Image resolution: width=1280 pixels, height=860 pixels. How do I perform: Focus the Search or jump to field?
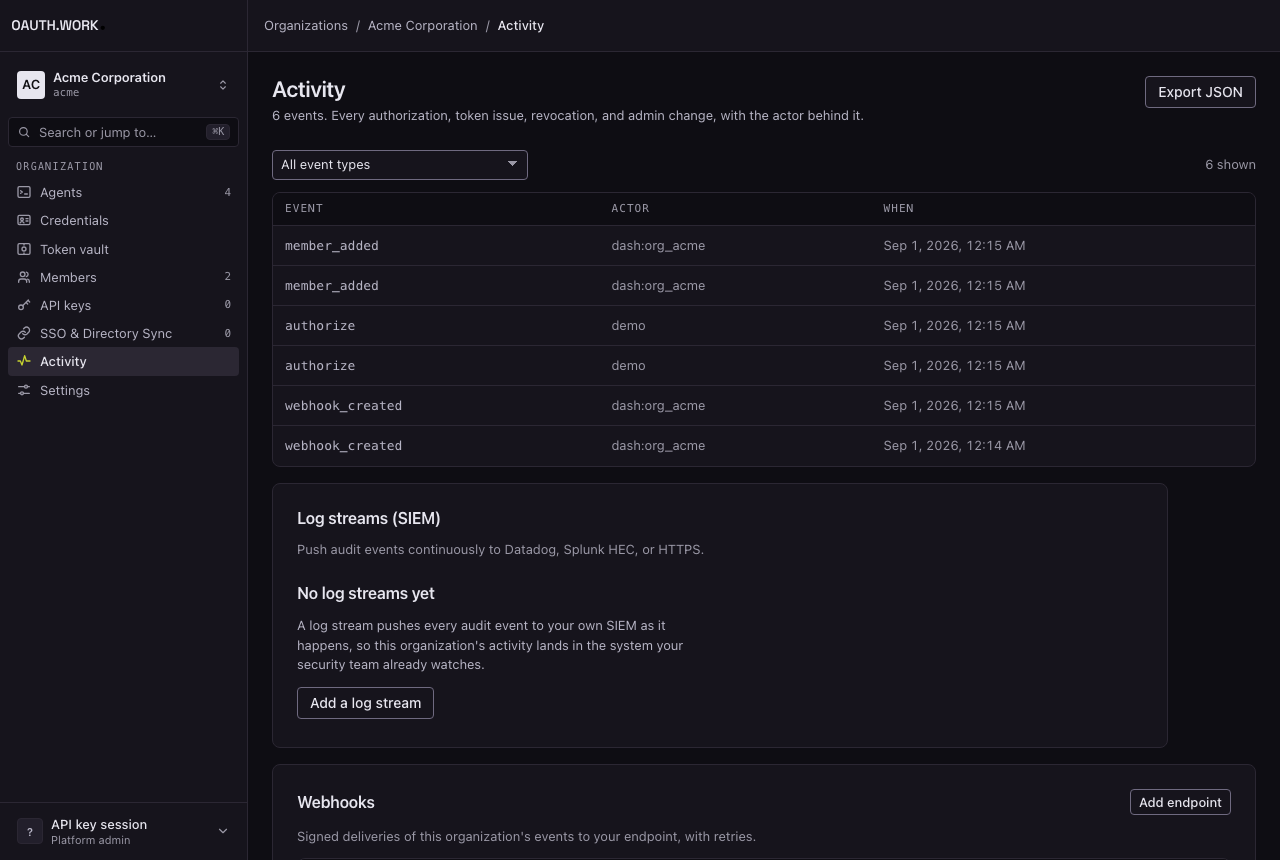coord(123,132)
